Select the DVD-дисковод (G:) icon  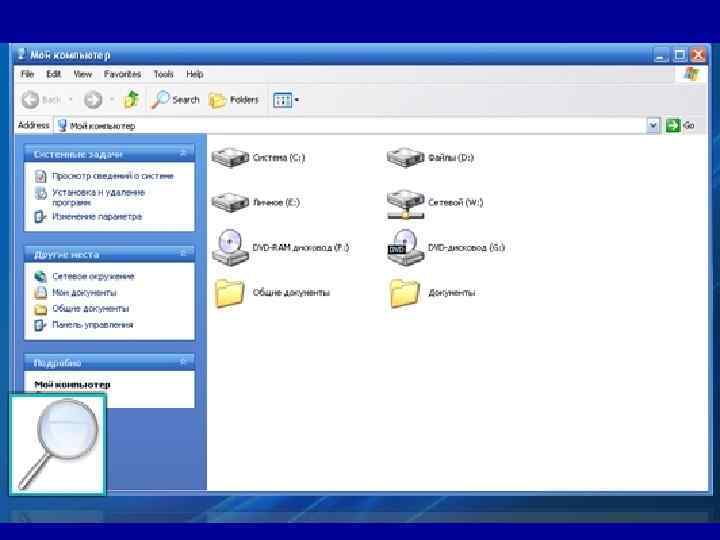pos(405,247)
